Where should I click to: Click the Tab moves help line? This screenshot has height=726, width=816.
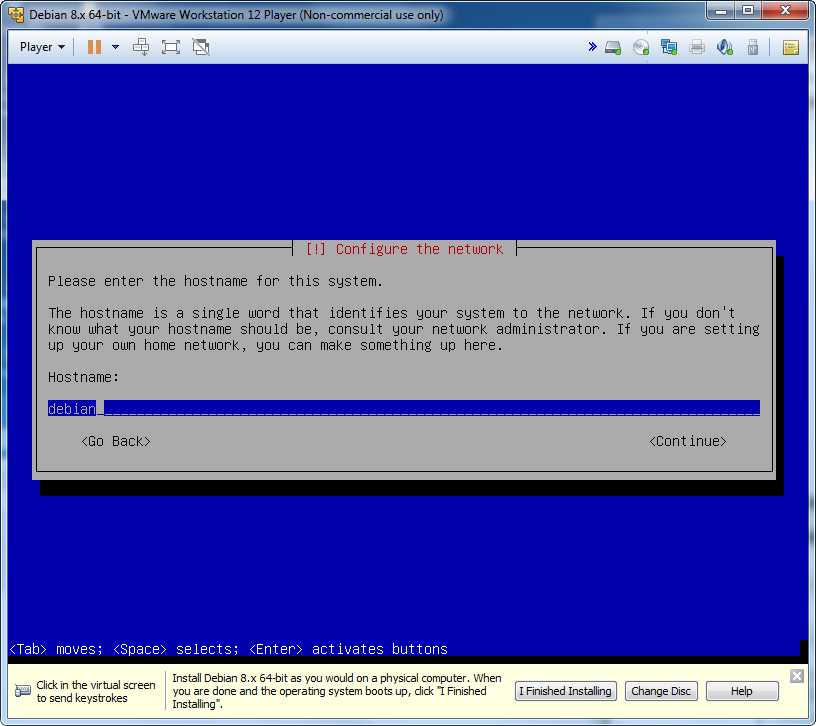click(228, 649)
